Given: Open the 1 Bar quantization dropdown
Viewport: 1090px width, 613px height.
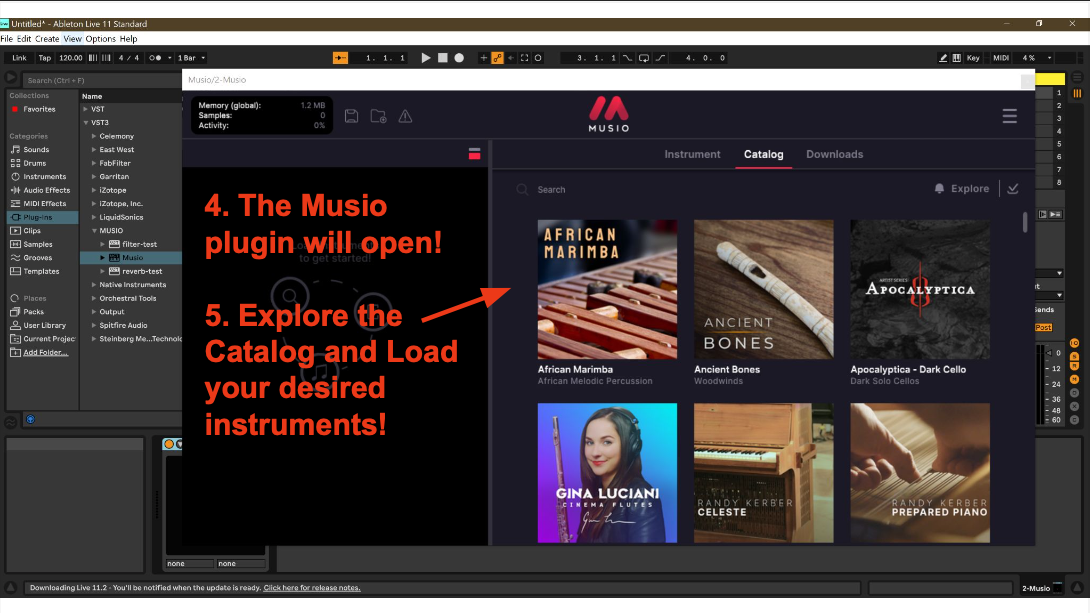Looking at the screenshot, I should (x=191, y=58).
